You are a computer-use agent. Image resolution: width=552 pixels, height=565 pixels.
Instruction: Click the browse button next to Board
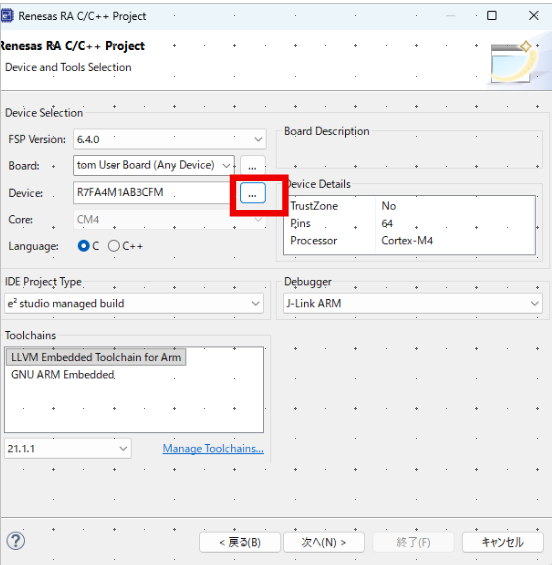click(x=253, y=166)
